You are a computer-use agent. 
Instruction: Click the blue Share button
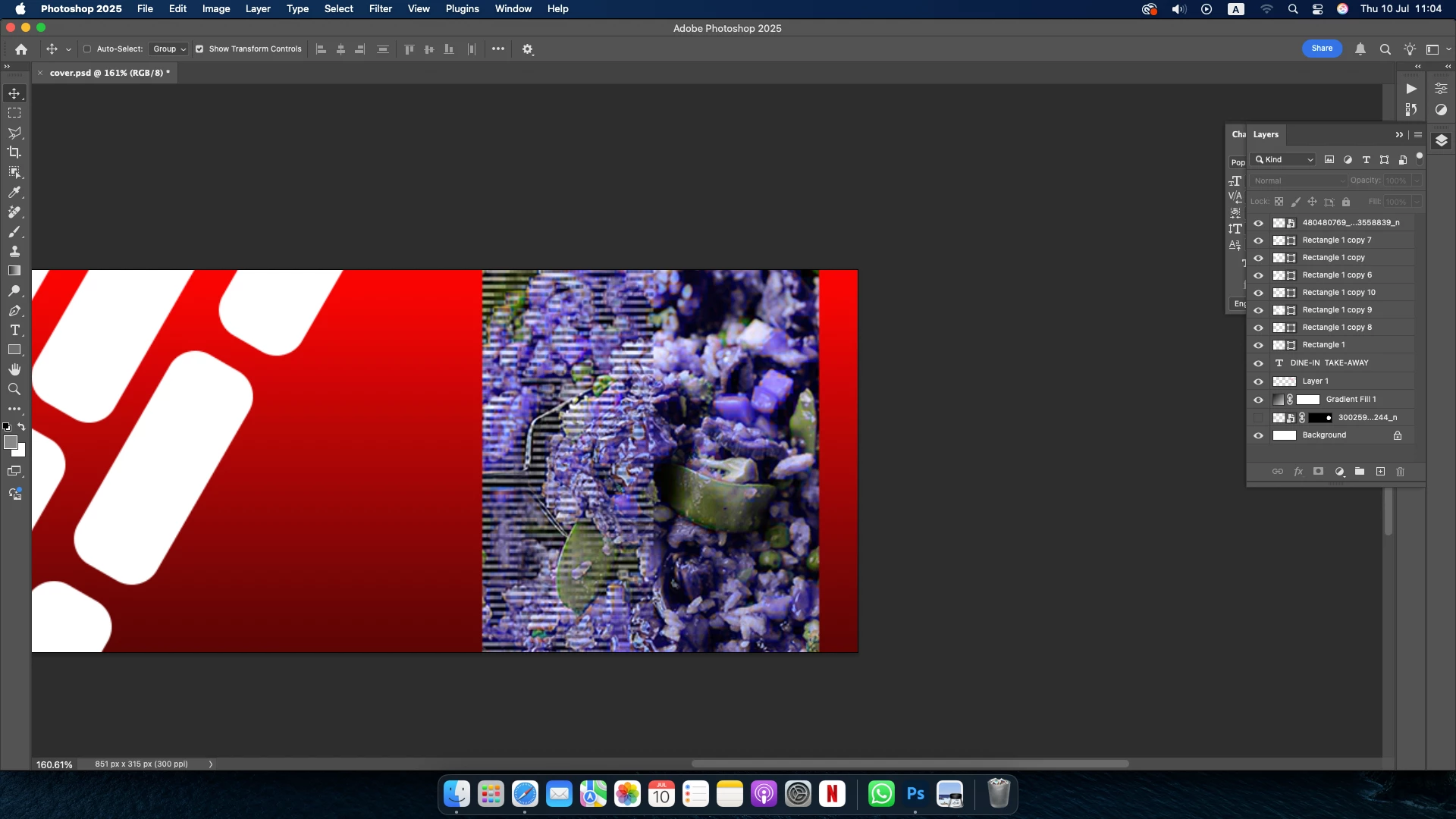pos(1321,49)
